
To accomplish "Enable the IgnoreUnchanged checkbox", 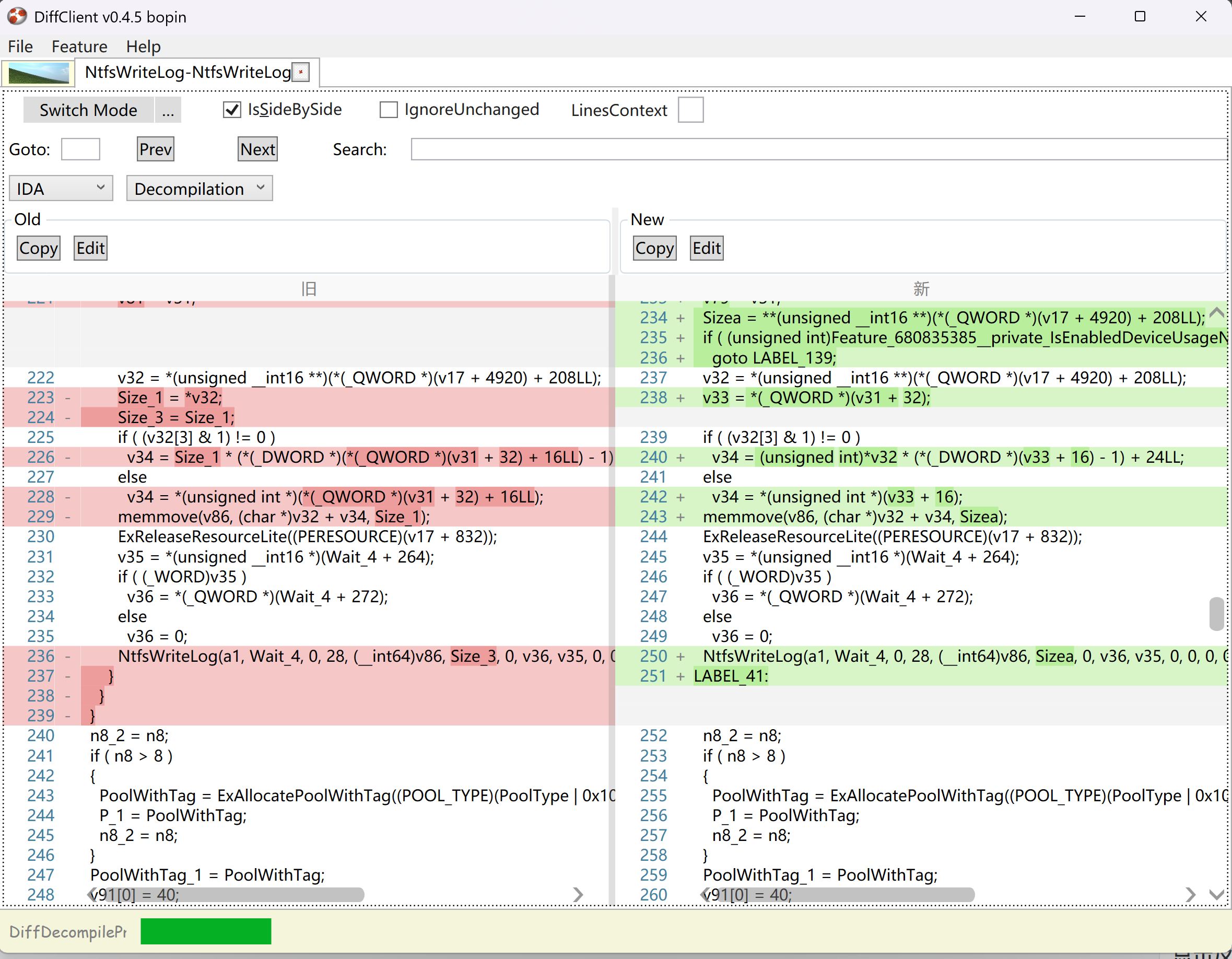I will click(x=388, y=110).
